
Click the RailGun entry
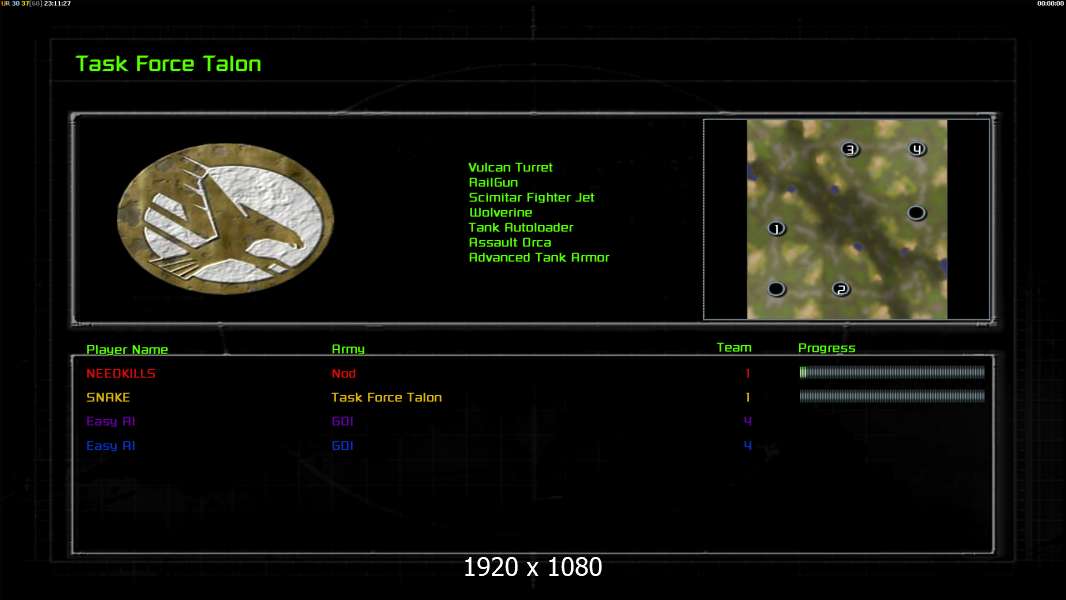(x=494, y=182)
